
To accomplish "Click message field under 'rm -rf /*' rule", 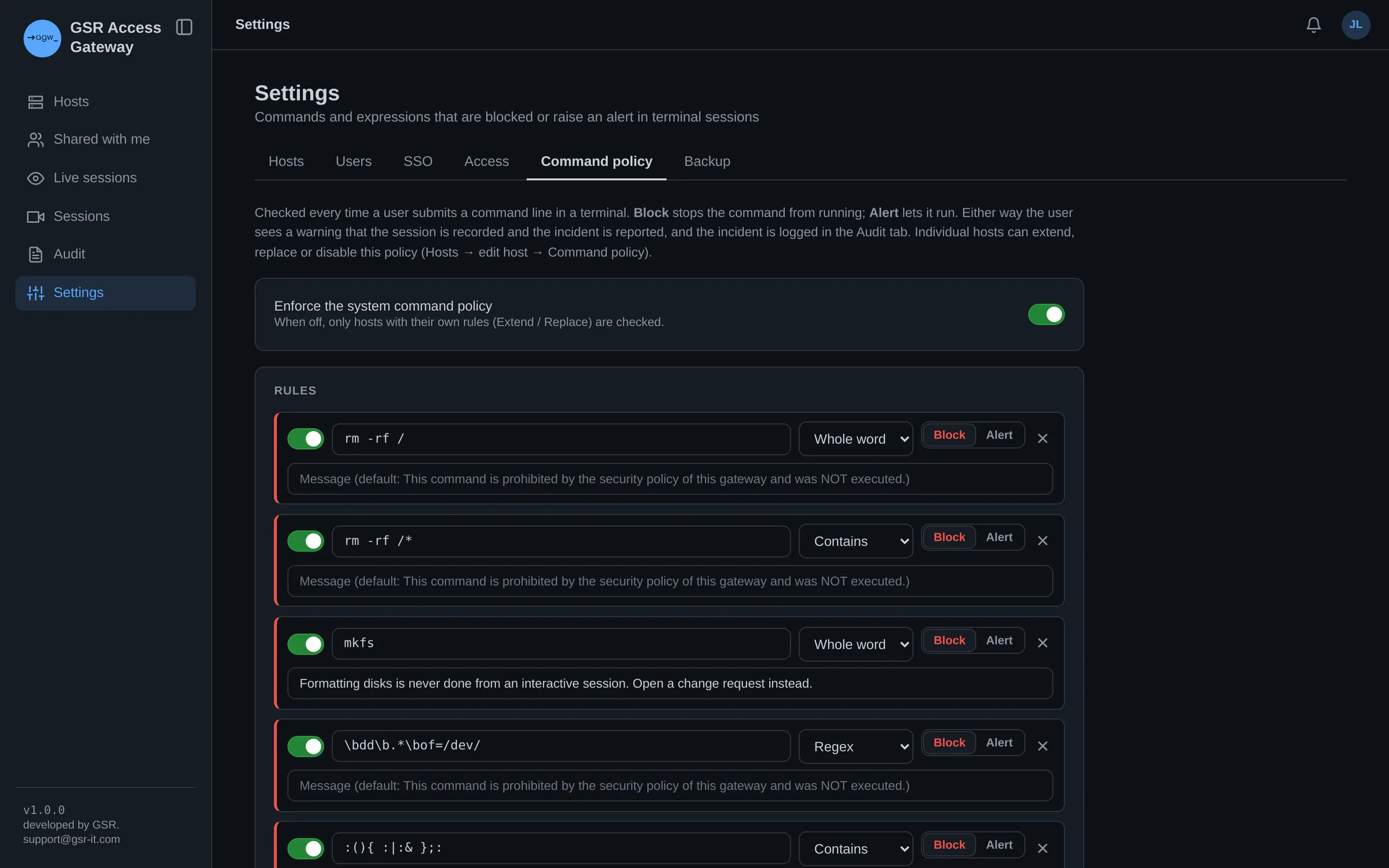I will click(670, 582).
